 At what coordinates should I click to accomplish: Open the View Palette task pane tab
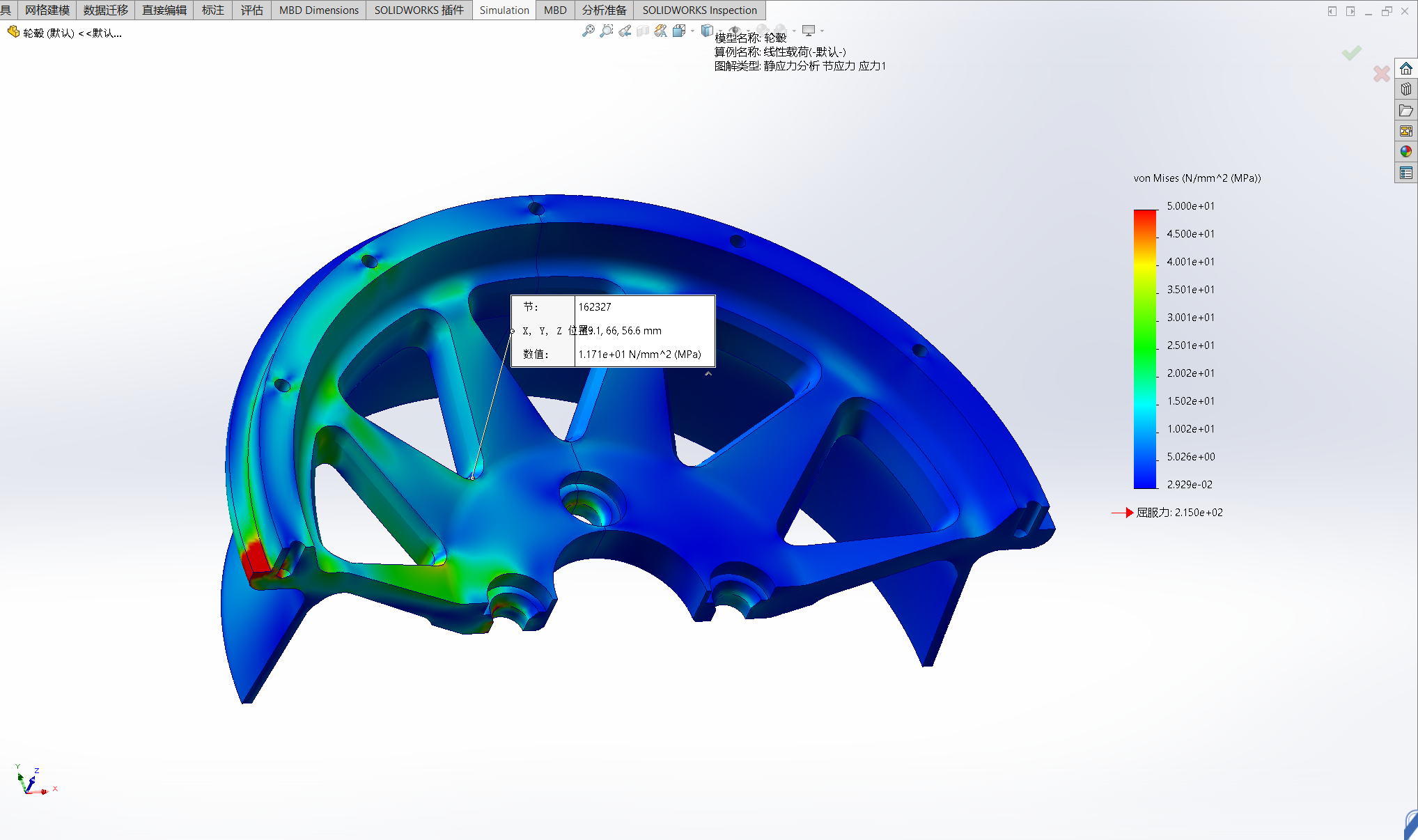point(1406,131)
